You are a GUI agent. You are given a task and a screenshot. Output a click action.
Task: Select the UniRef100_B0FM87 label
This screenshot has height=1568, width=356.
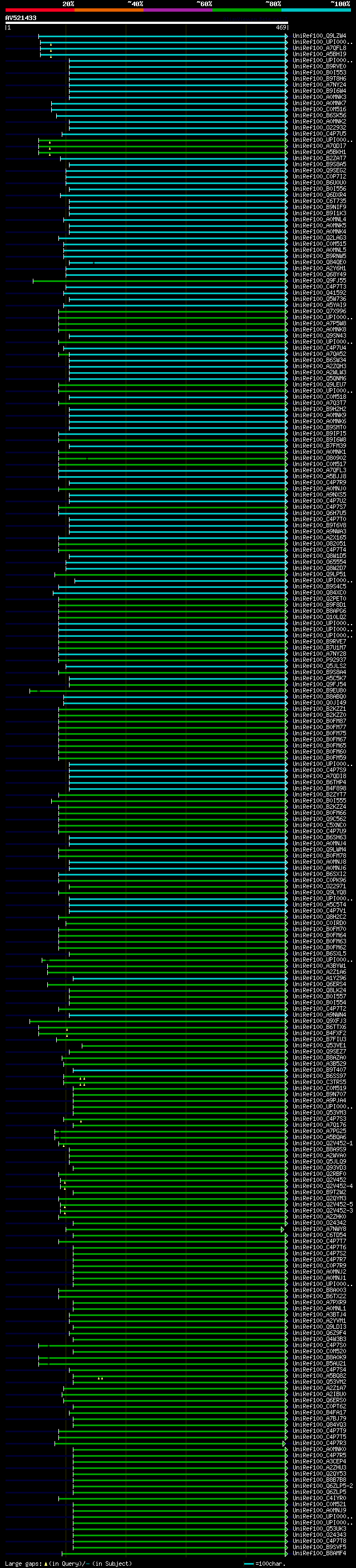(319, 721)
